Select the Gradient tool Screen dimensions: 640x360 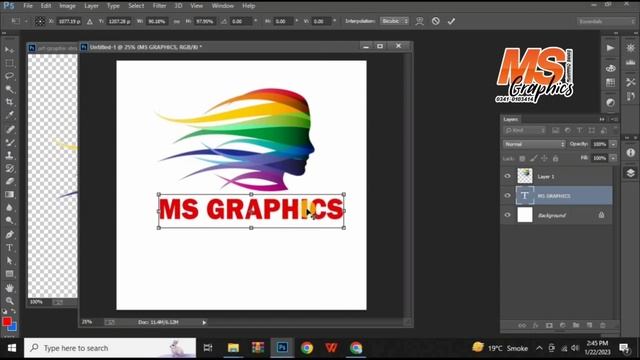click(x=9, y=194)
